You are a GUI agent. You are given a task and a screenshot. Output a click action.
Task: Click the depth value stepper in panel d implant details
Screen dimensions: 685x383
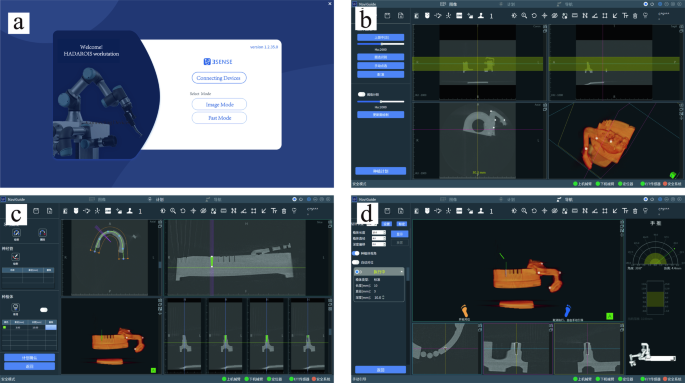pos(383,297)
